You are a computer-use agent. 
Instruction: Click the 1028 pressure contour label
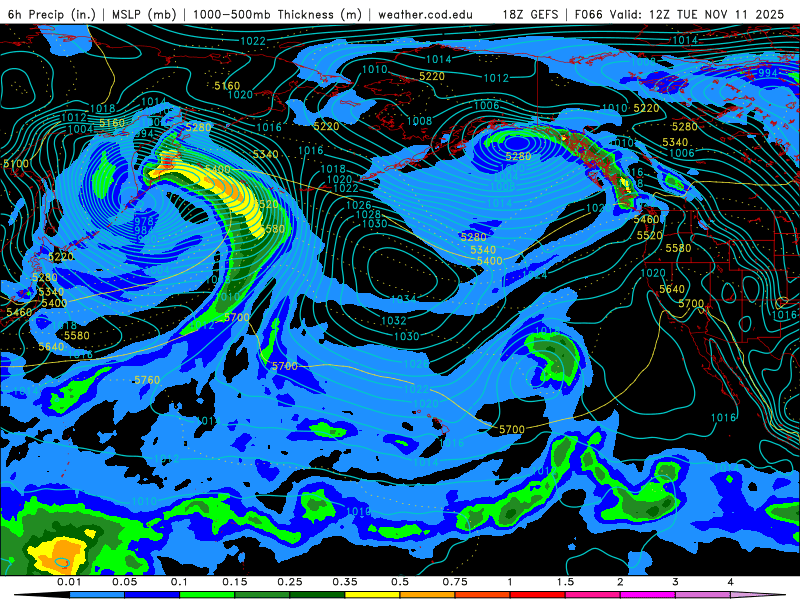368,215
